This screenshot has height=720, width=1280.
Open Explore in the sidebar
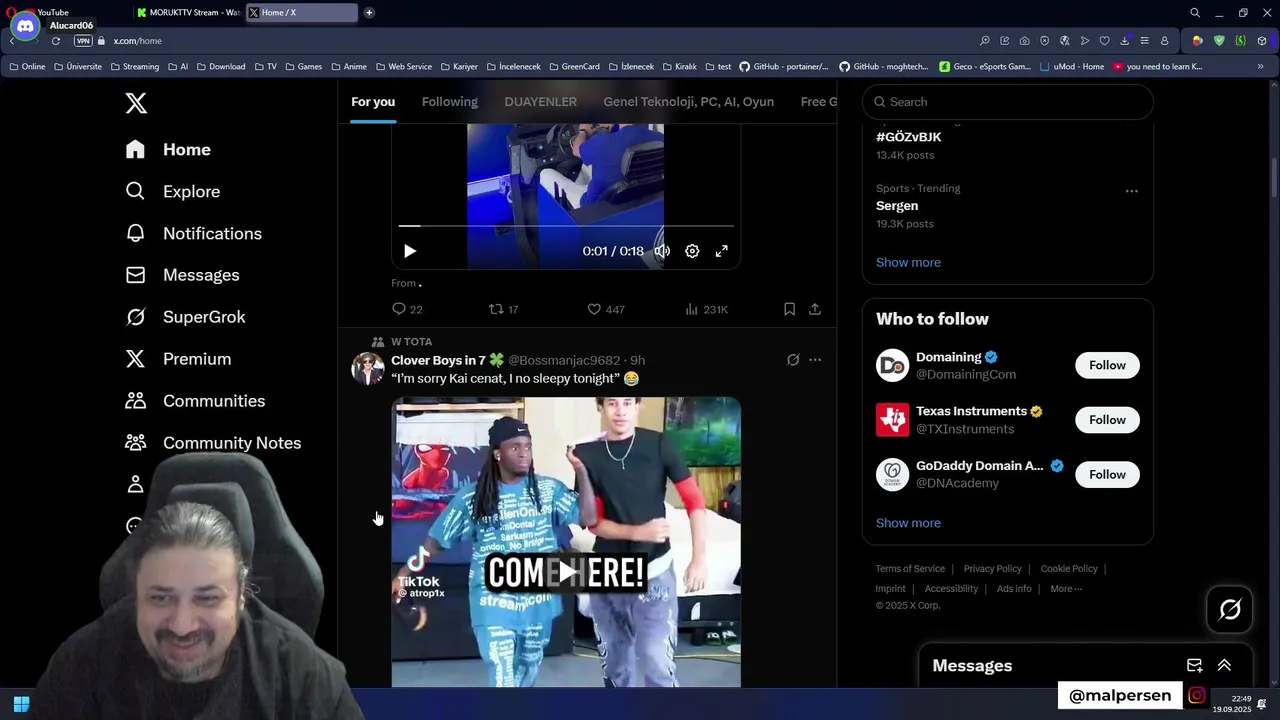(172, 191)
